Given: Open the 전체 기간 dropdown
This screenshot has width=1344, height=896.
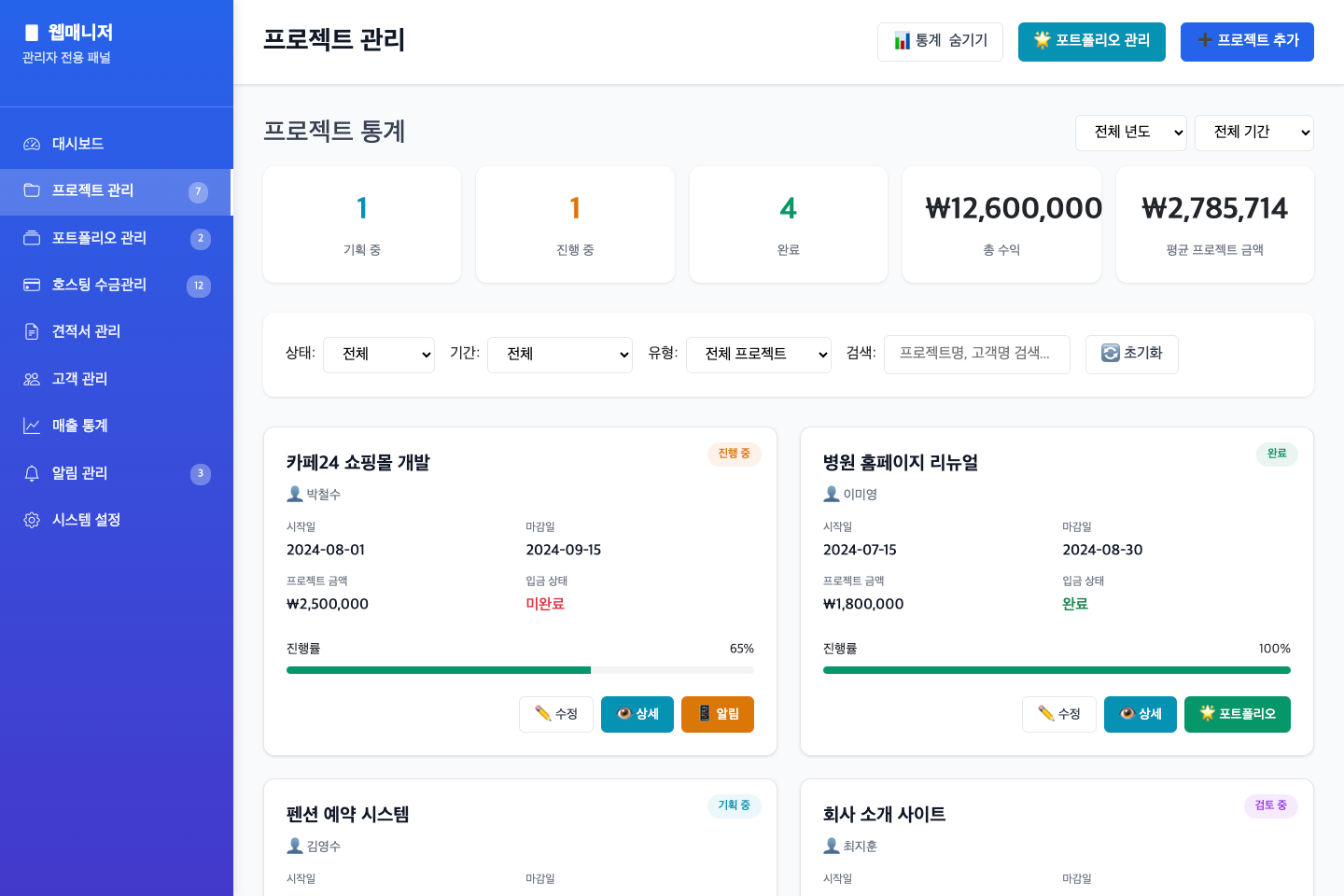Looking at the screenshot, I should tap(1254, 133).
